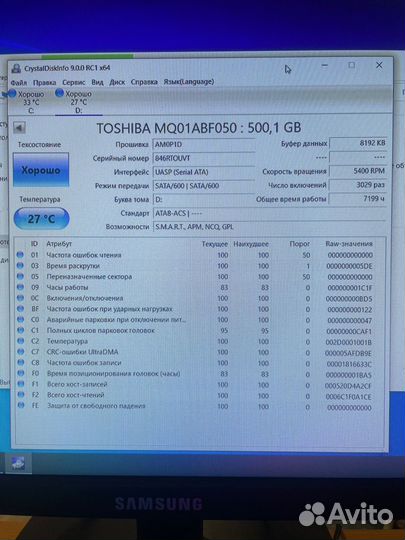Click the Raw-значения column header
Screen dimensions: 405x540
click(349, 244)
